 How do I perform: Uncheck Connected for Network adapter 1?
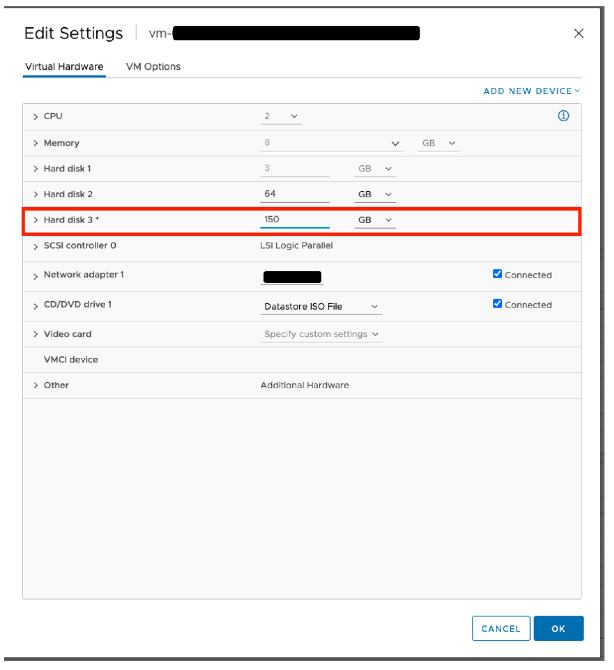coord(498,274)
